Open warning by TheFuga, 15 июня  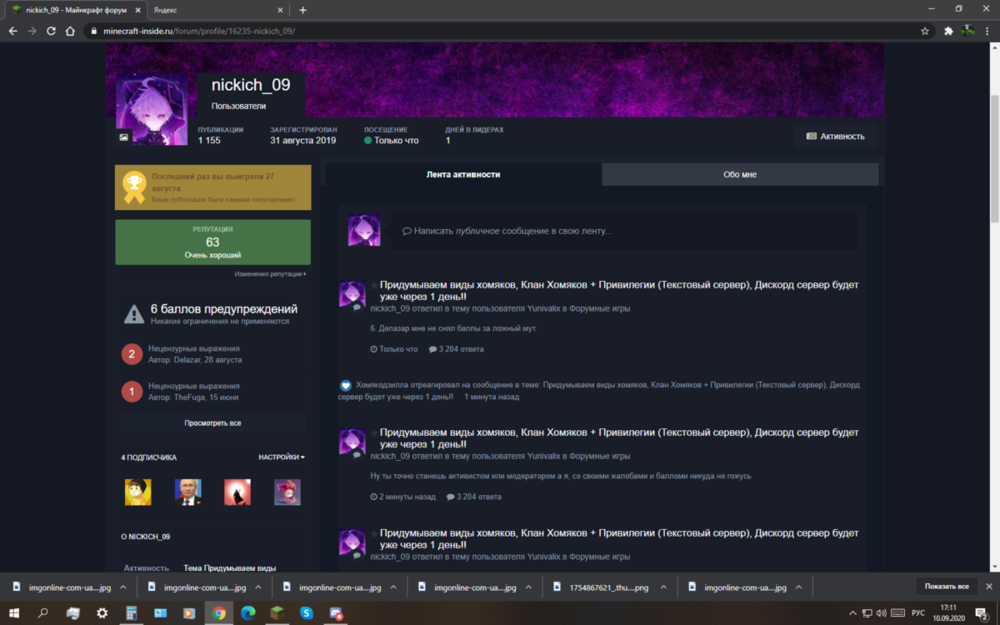[194, 392]
